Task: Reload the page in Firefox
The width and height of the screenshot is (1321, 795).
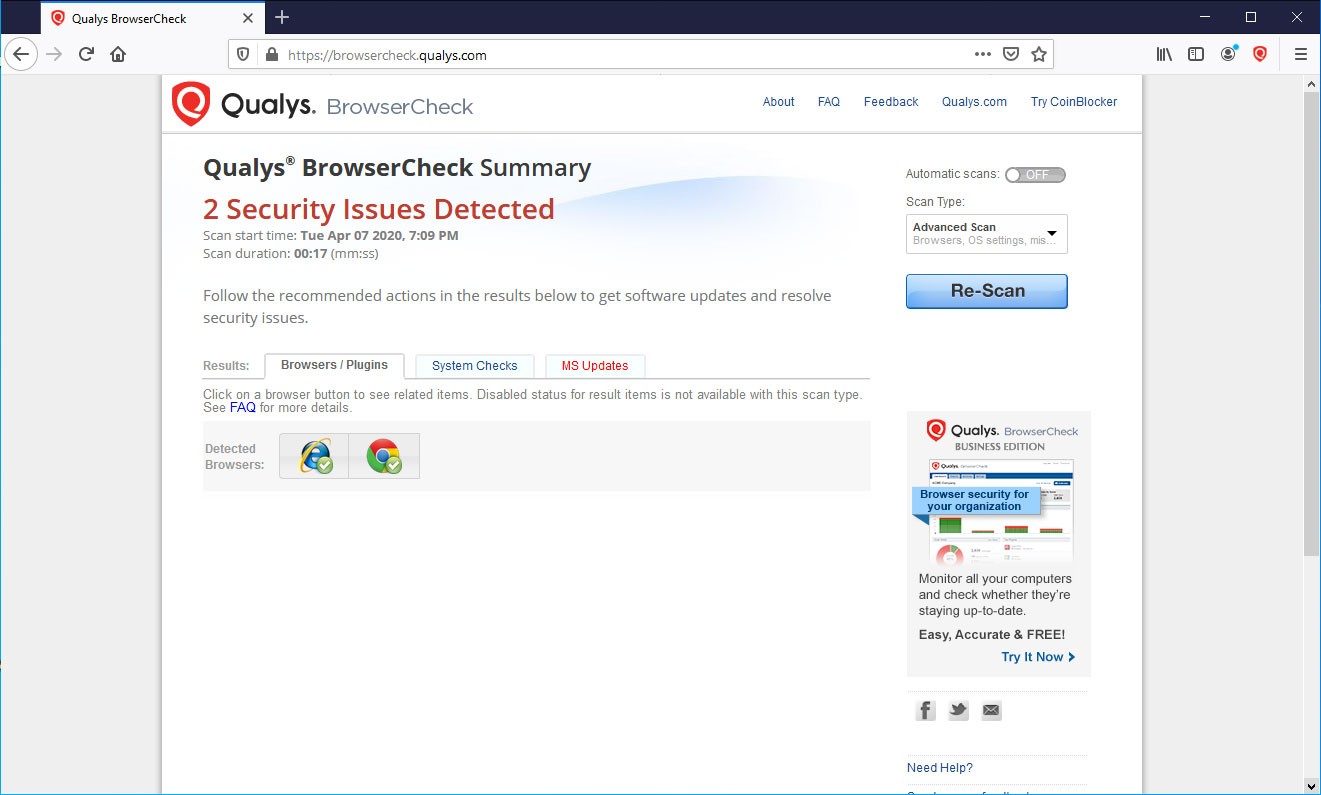Action: coord(86,55)
